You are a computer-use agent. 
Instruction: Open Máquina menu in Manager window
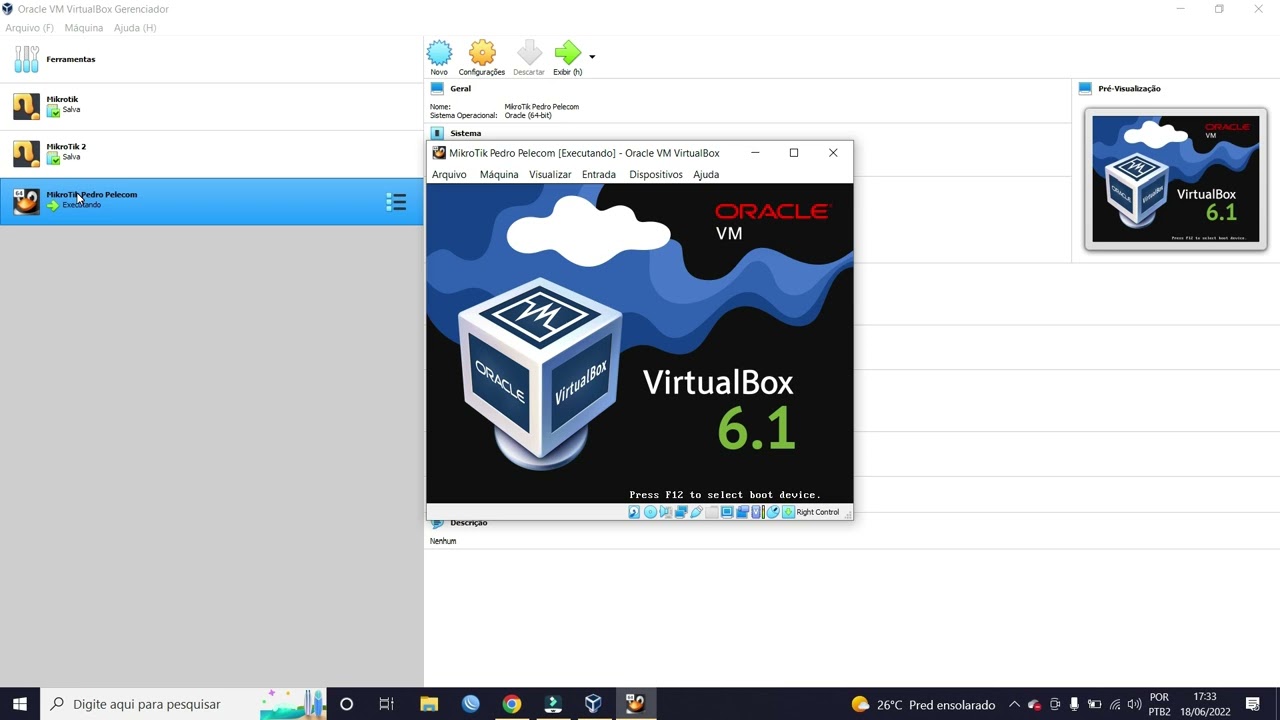(x=84, y=28)
